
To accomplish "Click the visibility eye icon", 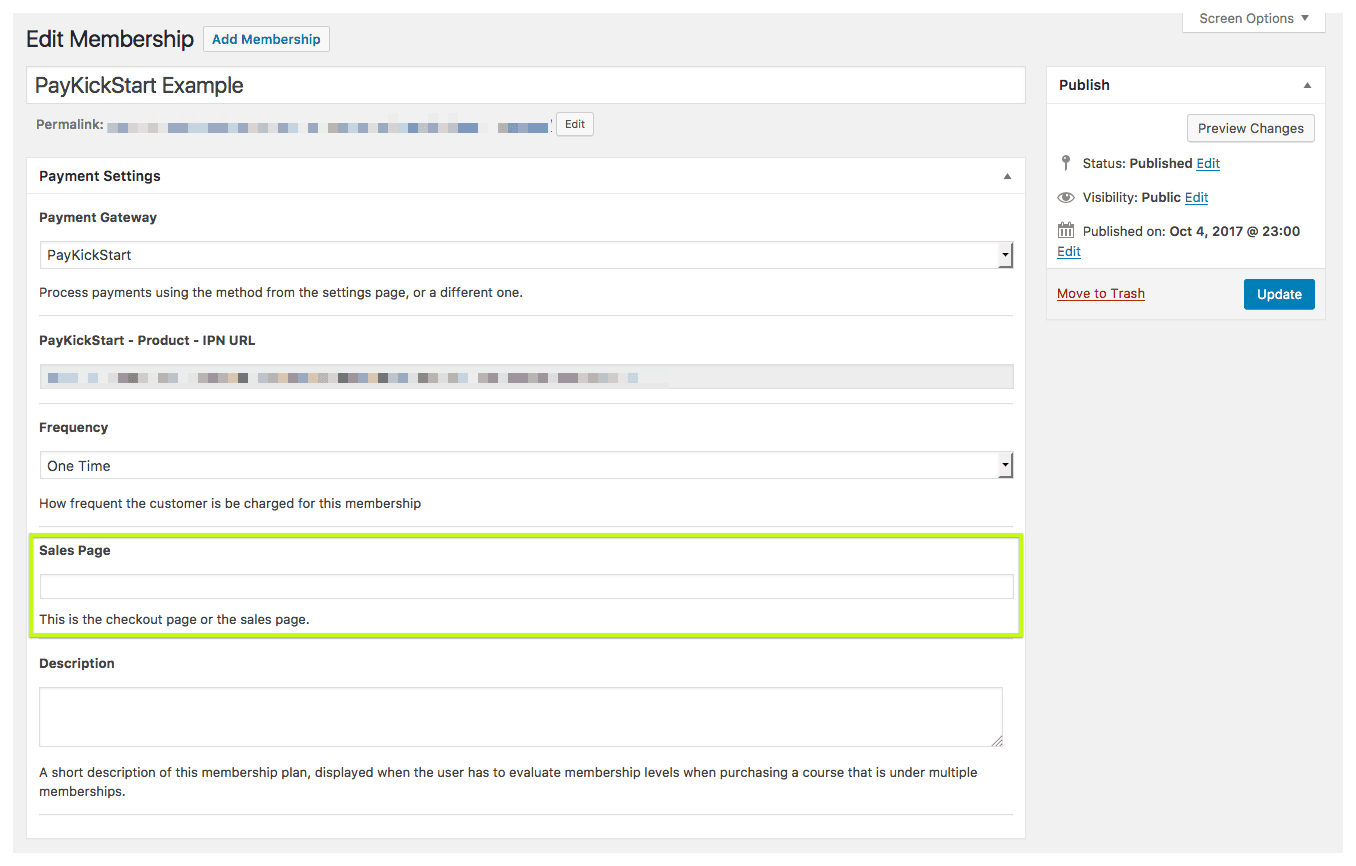I will (x=1066, y=197).
